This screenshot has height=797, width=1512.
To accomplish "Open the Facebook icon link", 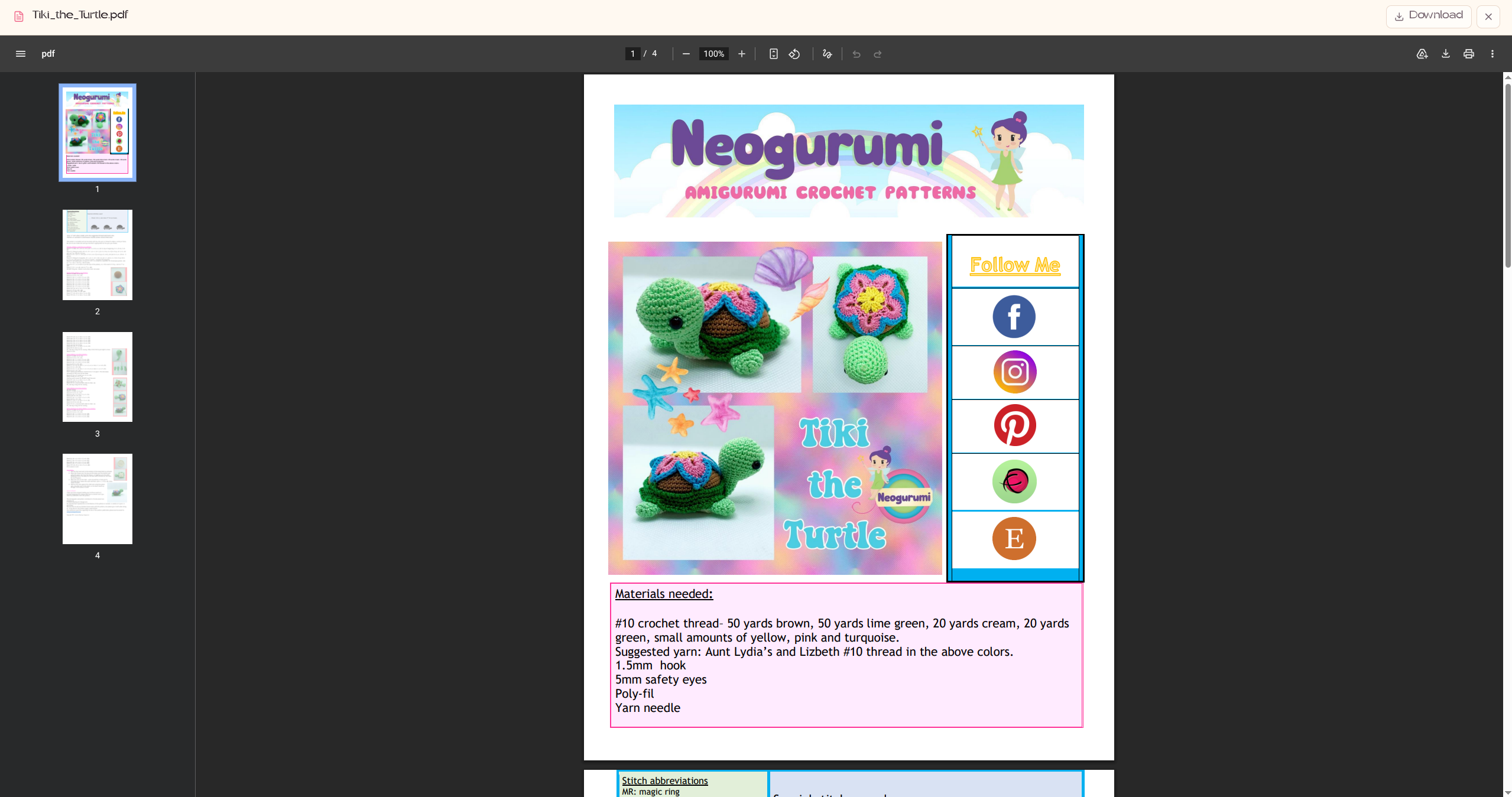I will 1014,317.
